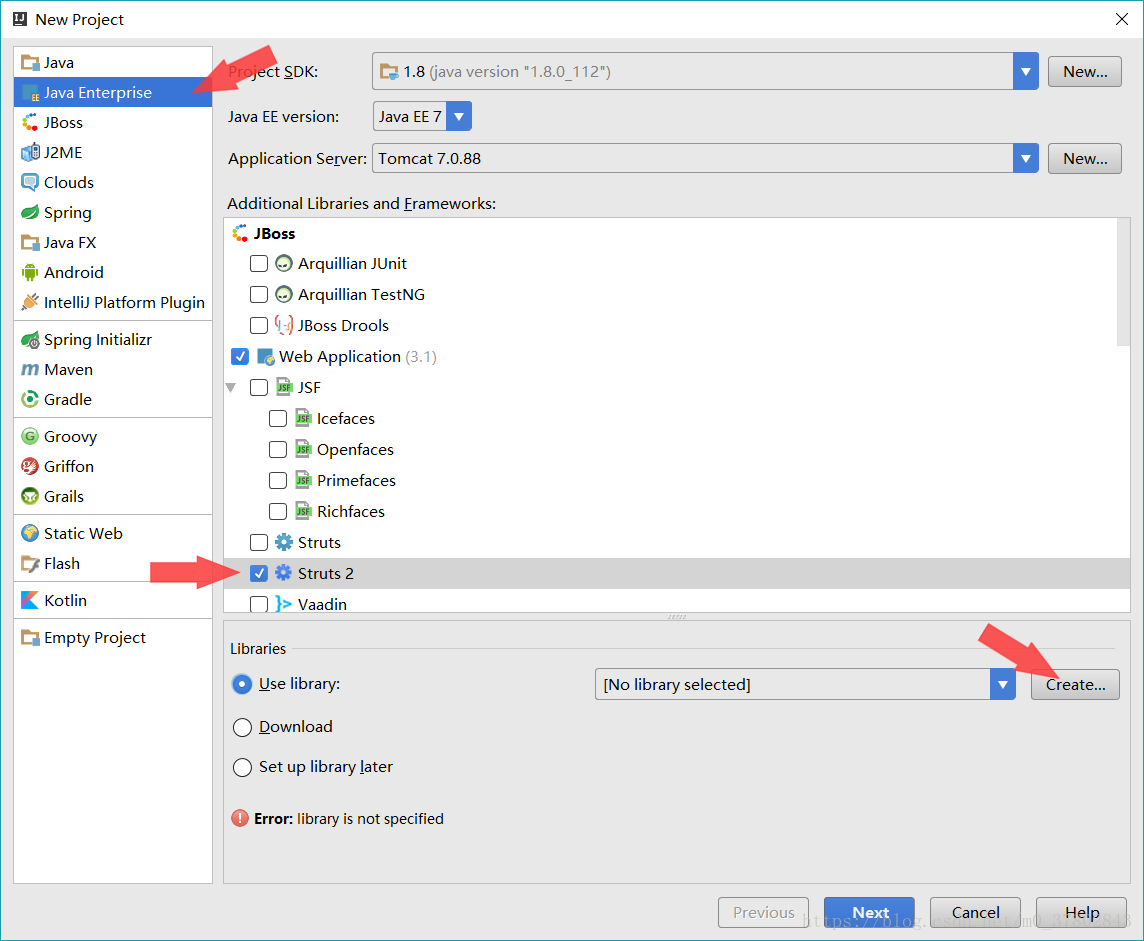Viewport: 1144px width, 941px height.
Task: Click the Spring Initializr icon
Action: click(30, 340)
